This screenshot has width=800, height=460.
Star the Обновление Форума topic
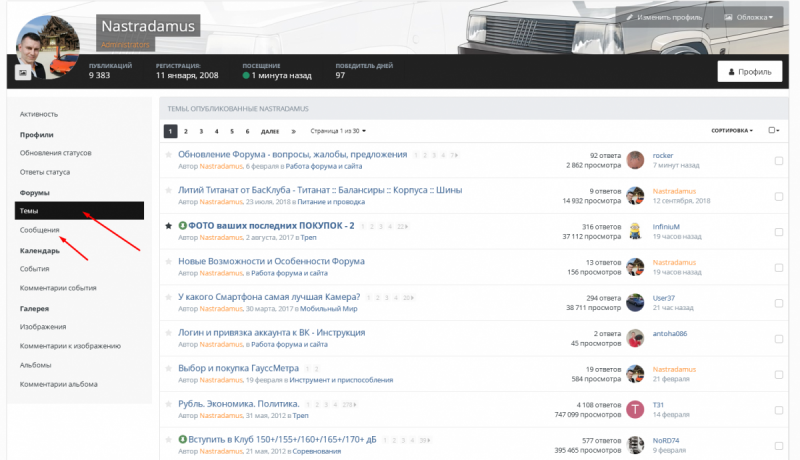click(168, 155)
